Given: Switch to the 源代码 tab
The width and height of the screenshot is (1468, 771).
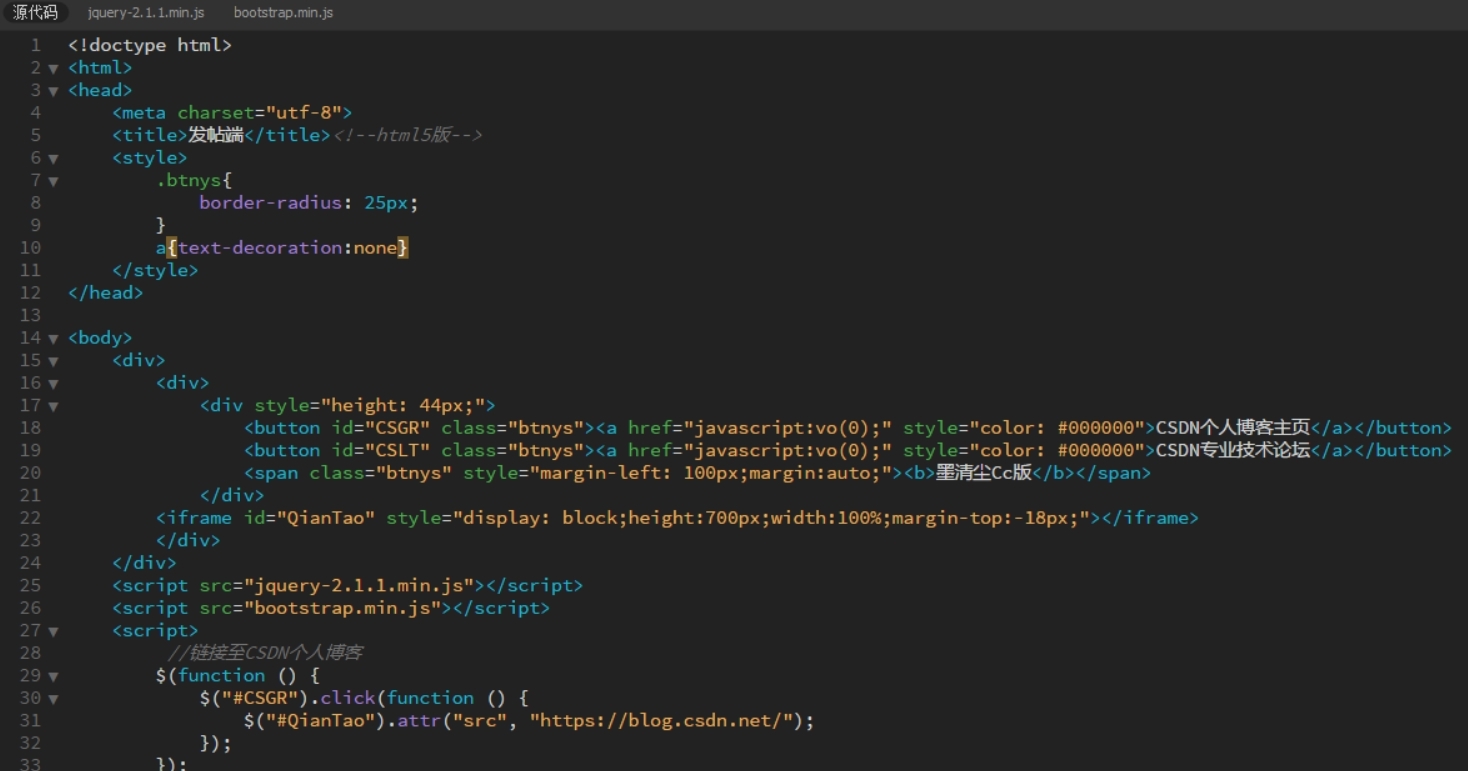Looking at the screenshot, I should tap(35, 13).
